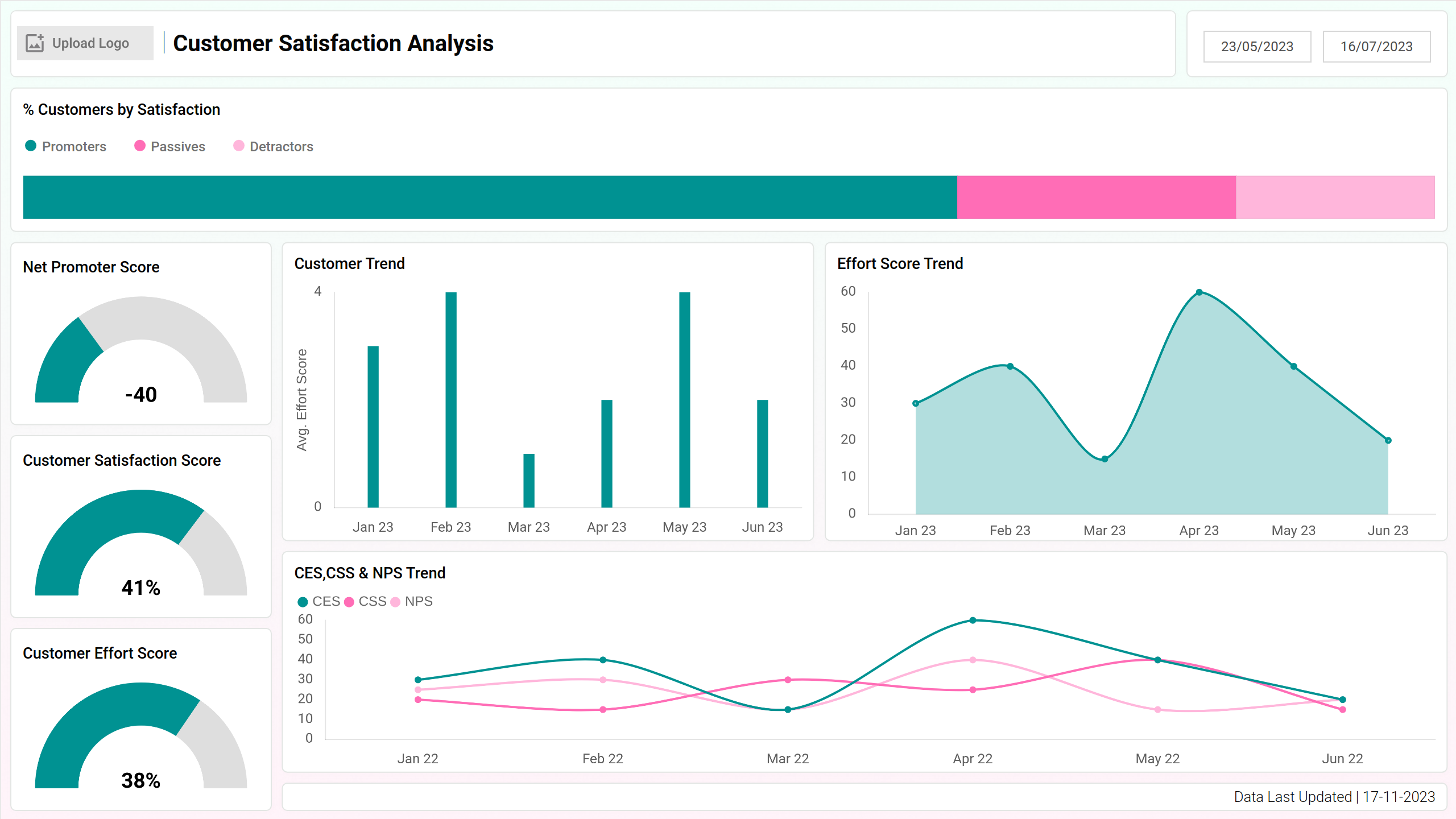This screenshot has width=1456, height=819.
Task: Click the Detractors legend marker
Action: point(239,146)
